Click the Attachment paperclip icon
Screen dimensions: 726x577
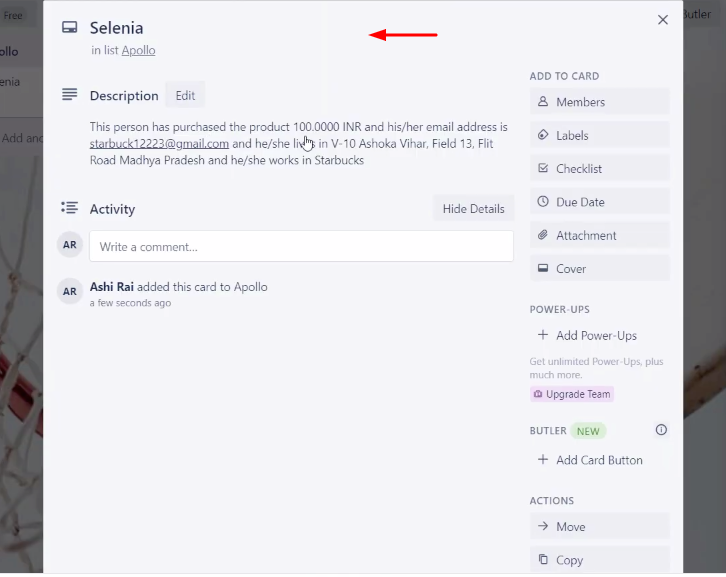543,235
